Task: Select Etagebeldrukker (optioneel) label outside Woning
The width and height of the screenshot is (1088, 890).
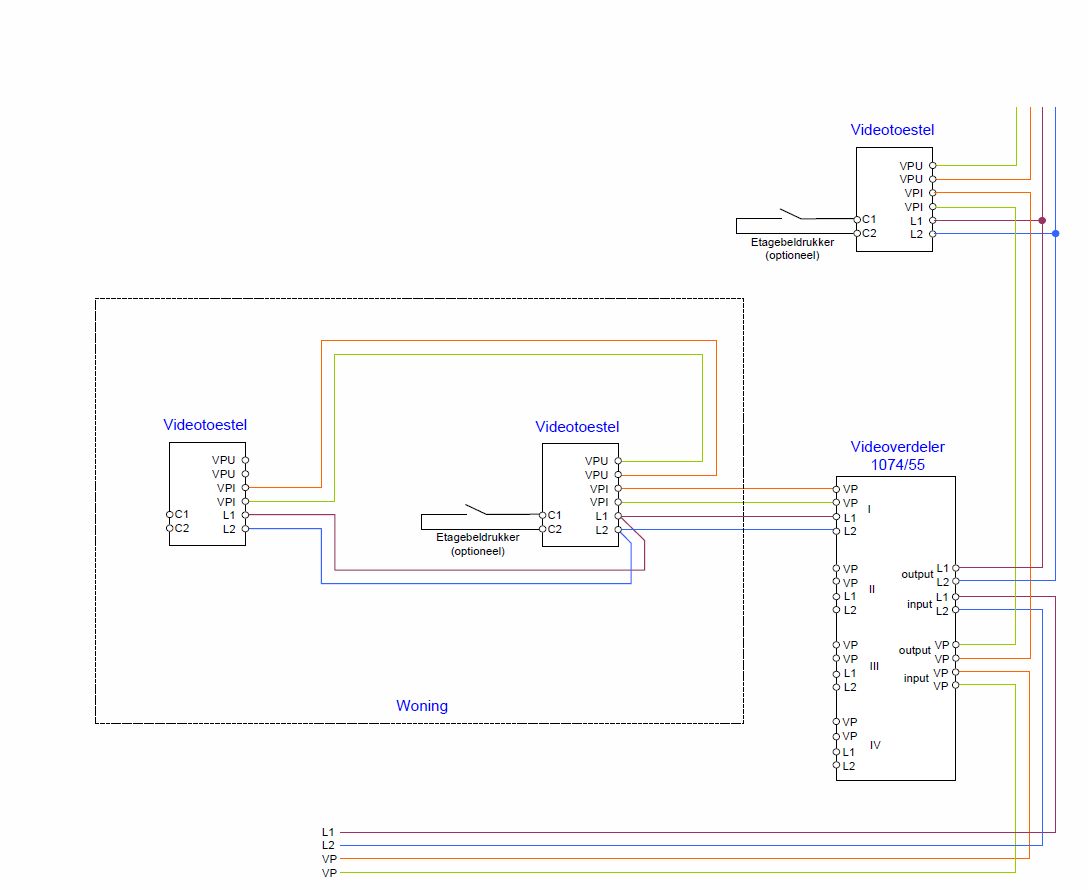Action: click(x=792, y=248)
